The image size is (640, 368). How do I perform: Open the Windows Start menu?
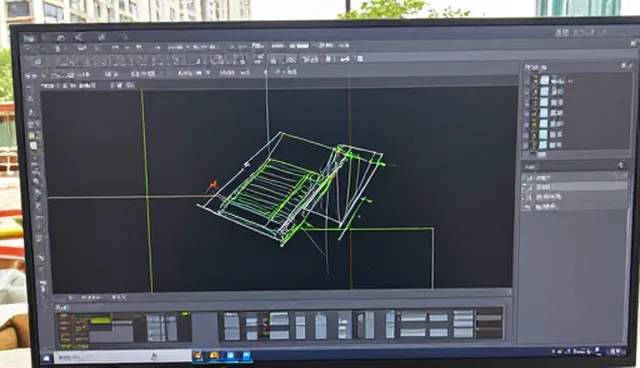[x=47, y=359]
